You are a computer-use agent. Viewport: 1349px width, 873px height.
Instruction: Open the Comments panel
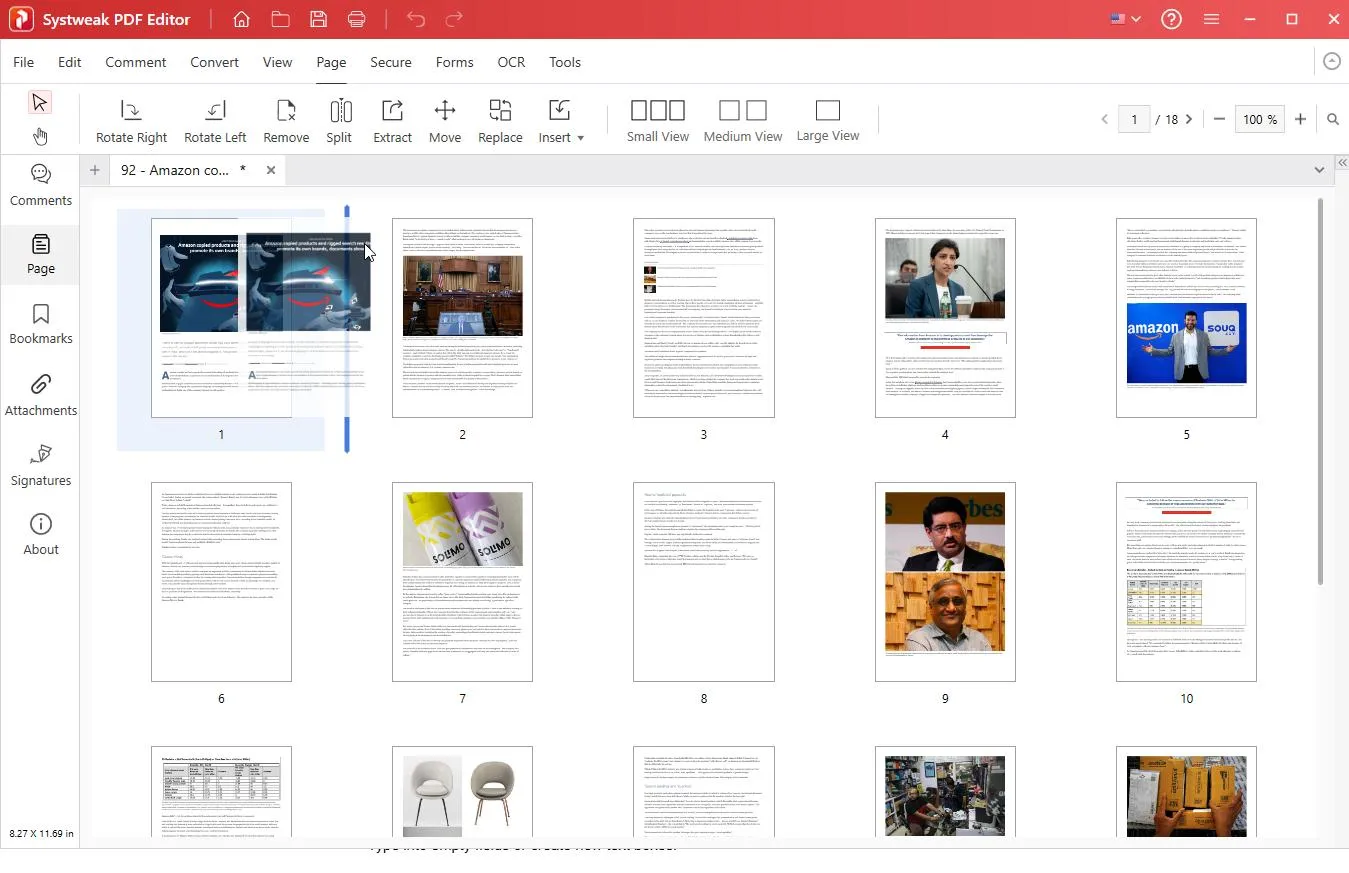pyautogui.click(x=40, y=184)
